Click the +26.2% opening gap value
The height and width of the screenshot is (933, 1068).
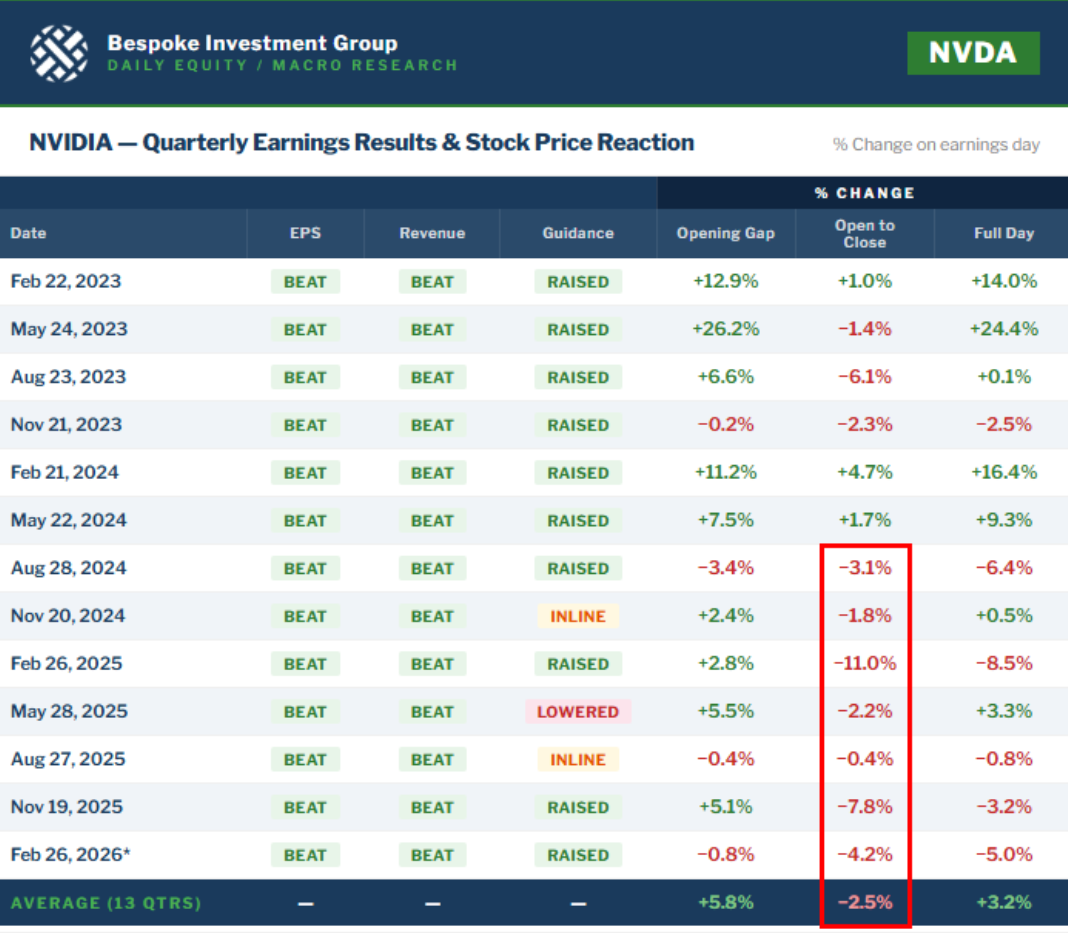coord(726,329)
